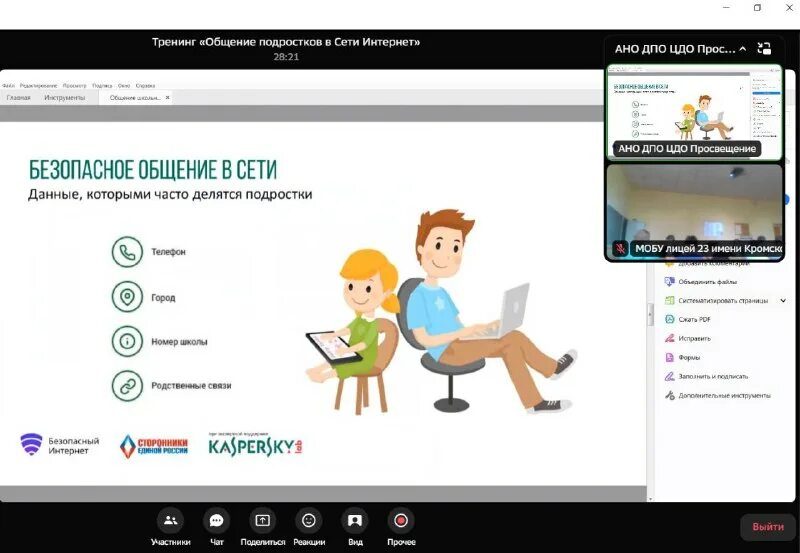This screenshot has width=800, height=553.
Task: Select МОБУ лицей 23 camera thumbnail
Action: click(694, 212)
